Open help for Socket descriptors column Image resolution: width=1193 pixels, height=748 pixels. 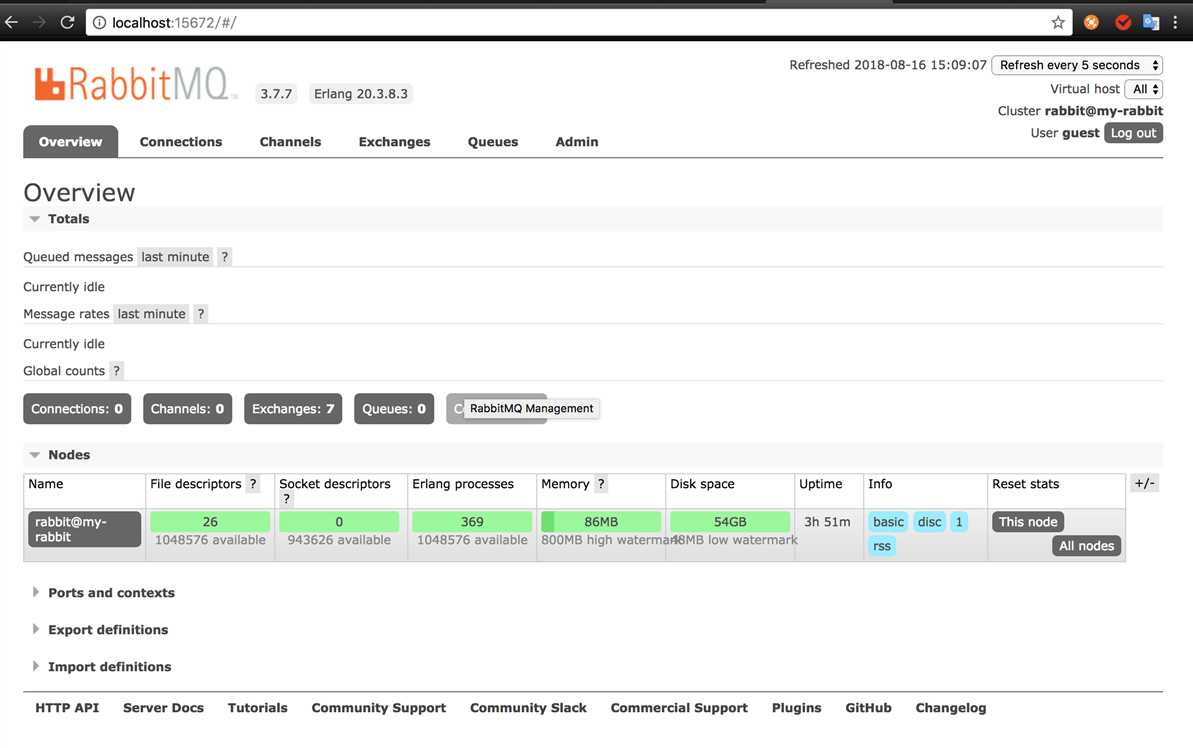pyautogui.click(x=286, y=499)
